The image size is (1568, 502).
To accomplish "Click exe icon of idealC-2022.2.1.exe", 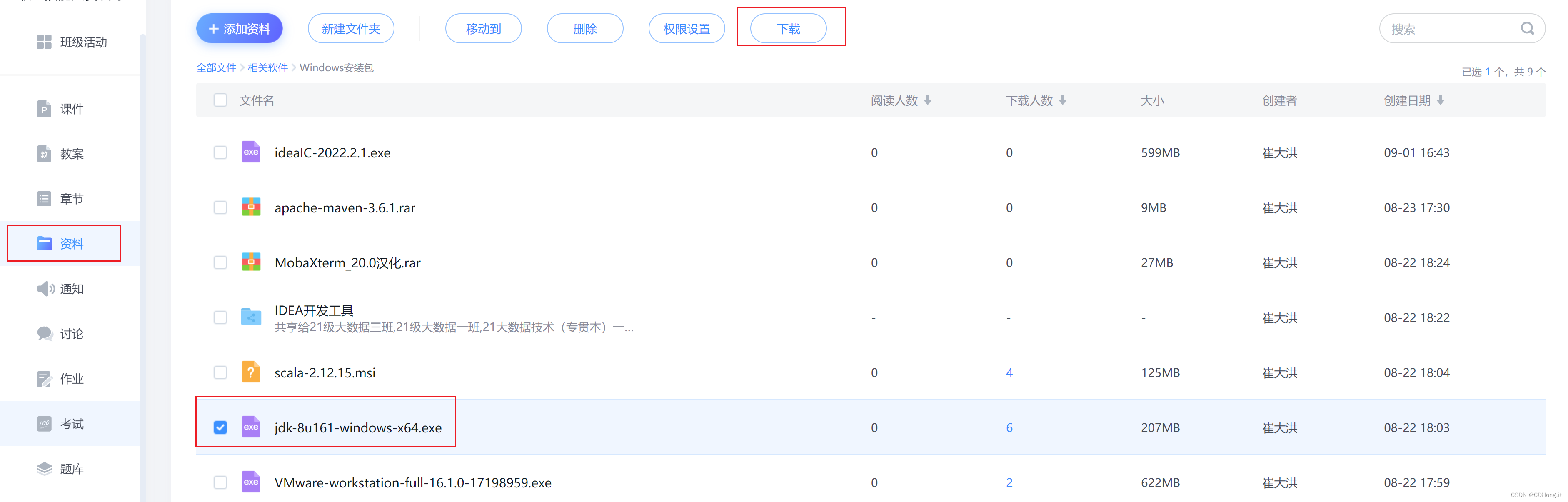I will (251, 152).
